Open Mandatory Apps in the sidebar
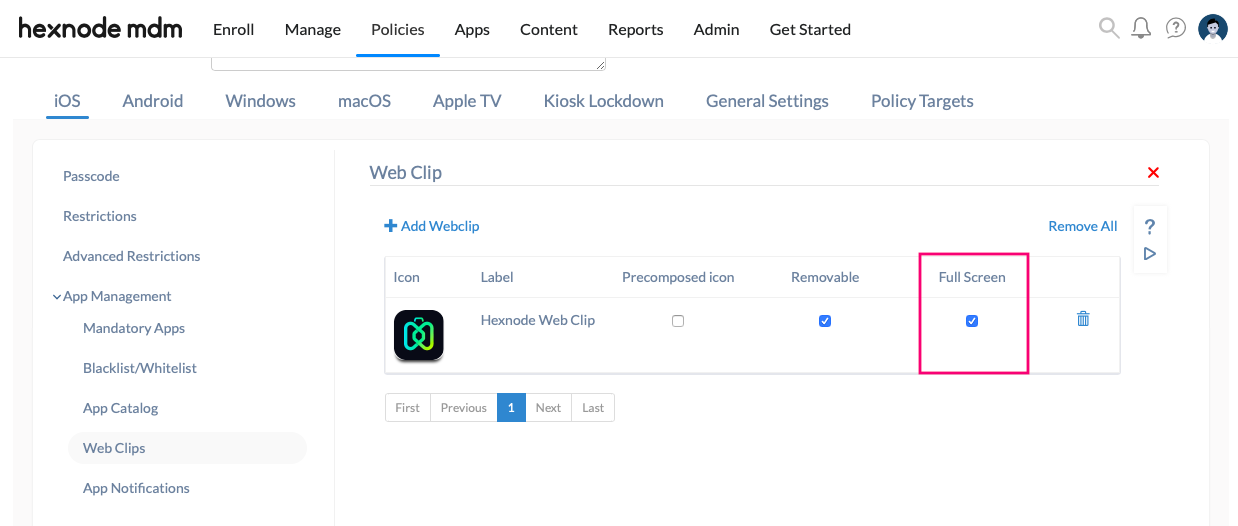1238x526 pixels. (134, 328)
